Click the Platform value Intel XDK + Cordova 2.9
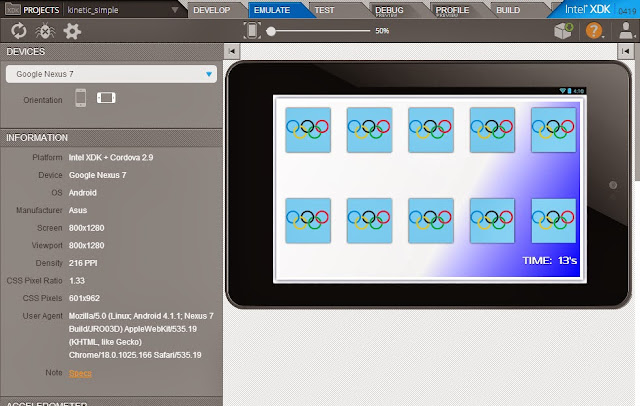The width and height of the screenshot is (640, 406). pos(111,158)
